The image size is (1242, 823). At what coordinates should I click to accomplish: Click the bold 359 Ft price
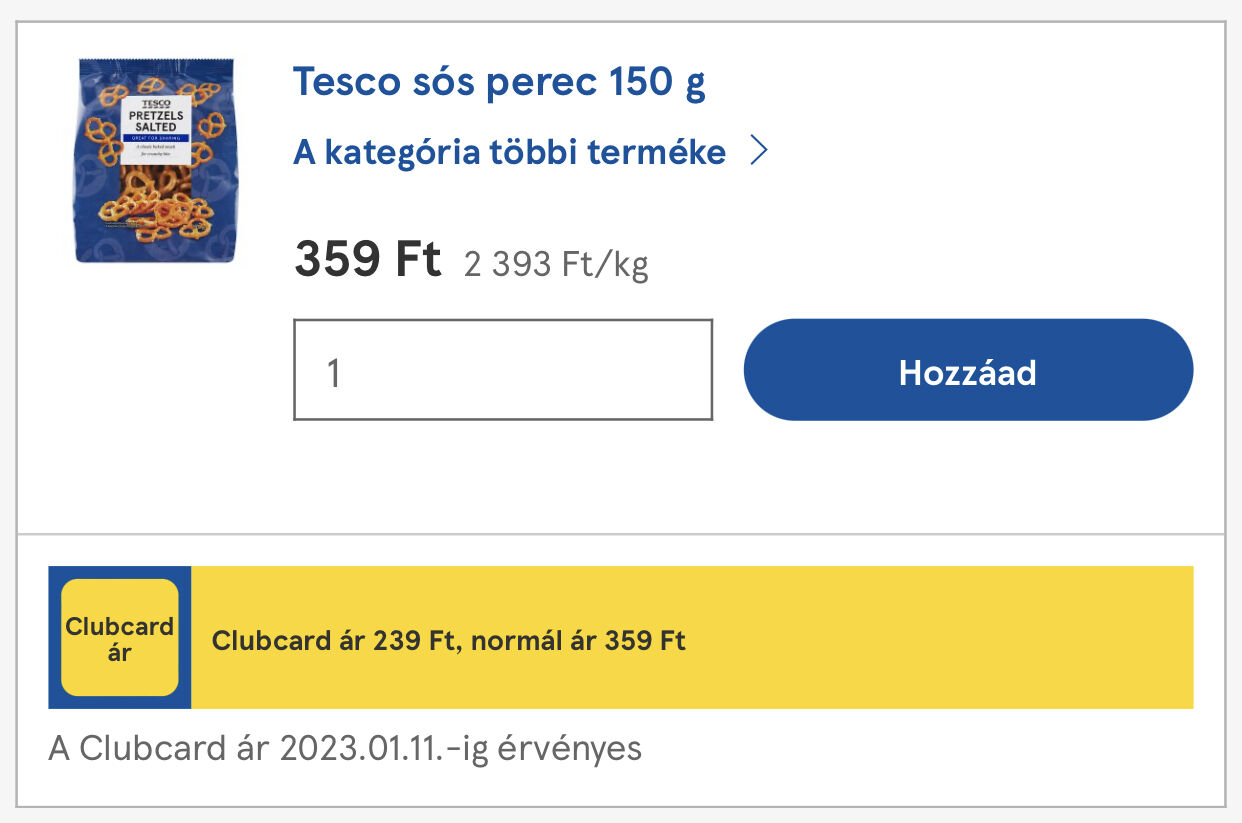tap(367, 260)
